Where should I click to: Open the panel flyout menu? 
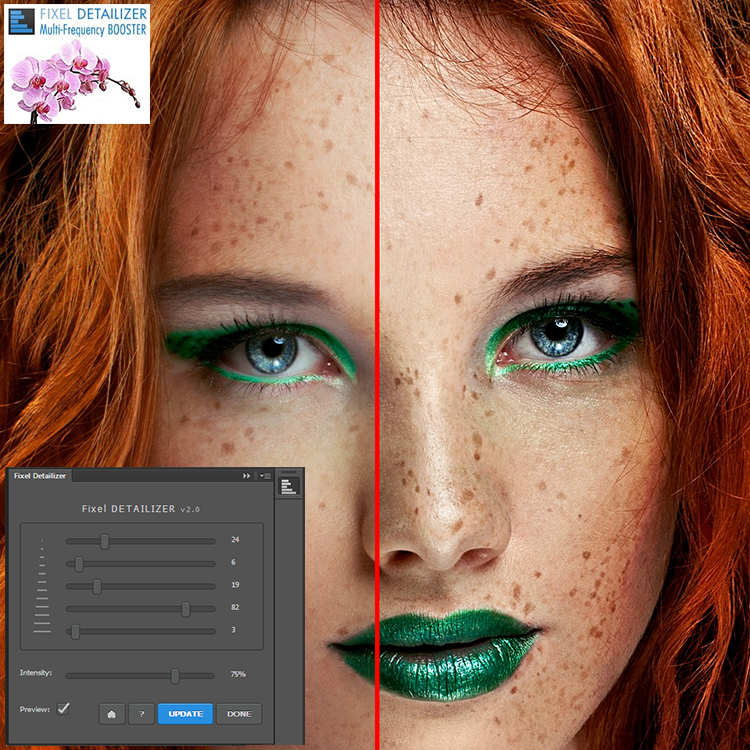point(264,476)
